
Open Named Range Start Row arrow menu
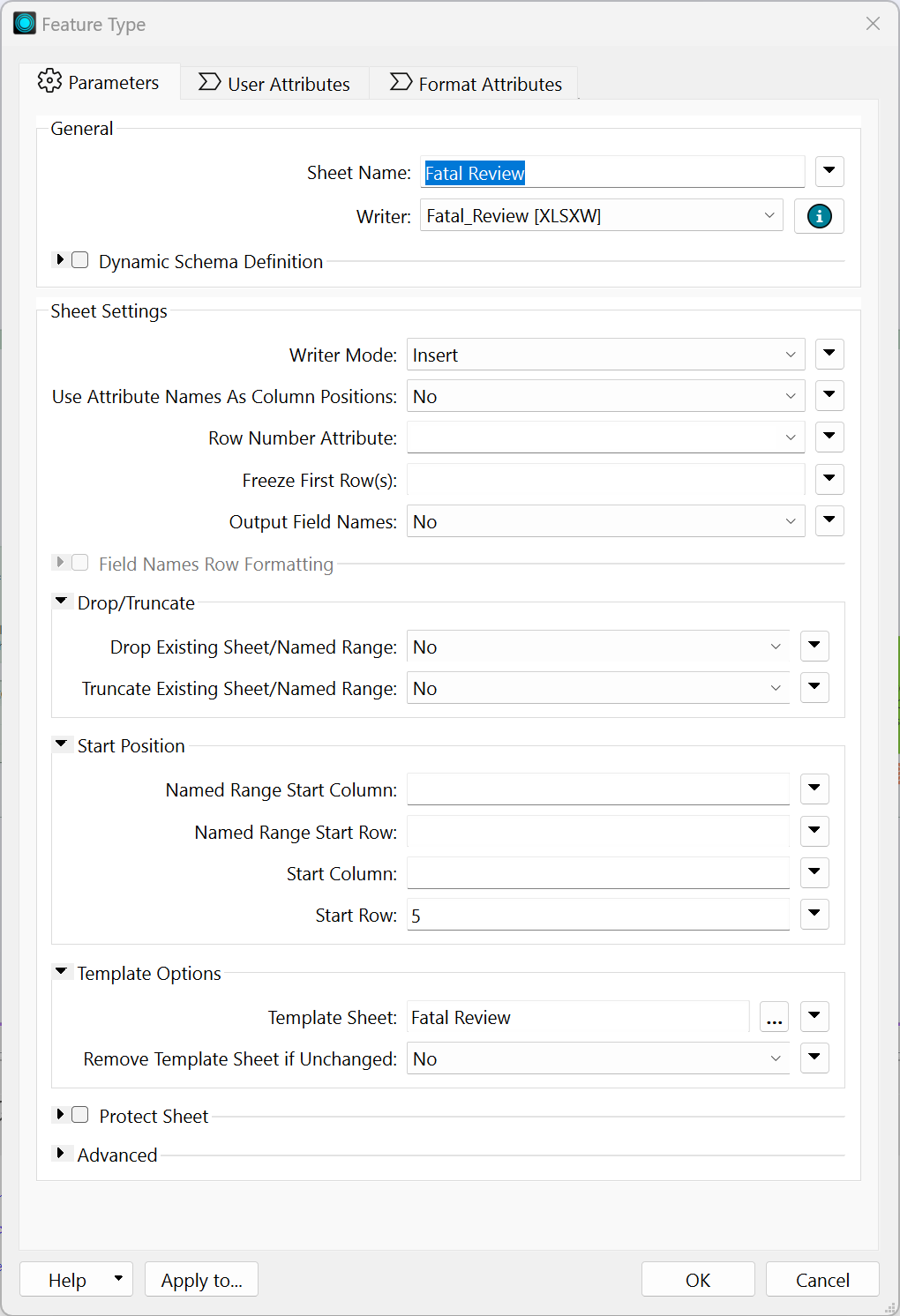[814, 830]
